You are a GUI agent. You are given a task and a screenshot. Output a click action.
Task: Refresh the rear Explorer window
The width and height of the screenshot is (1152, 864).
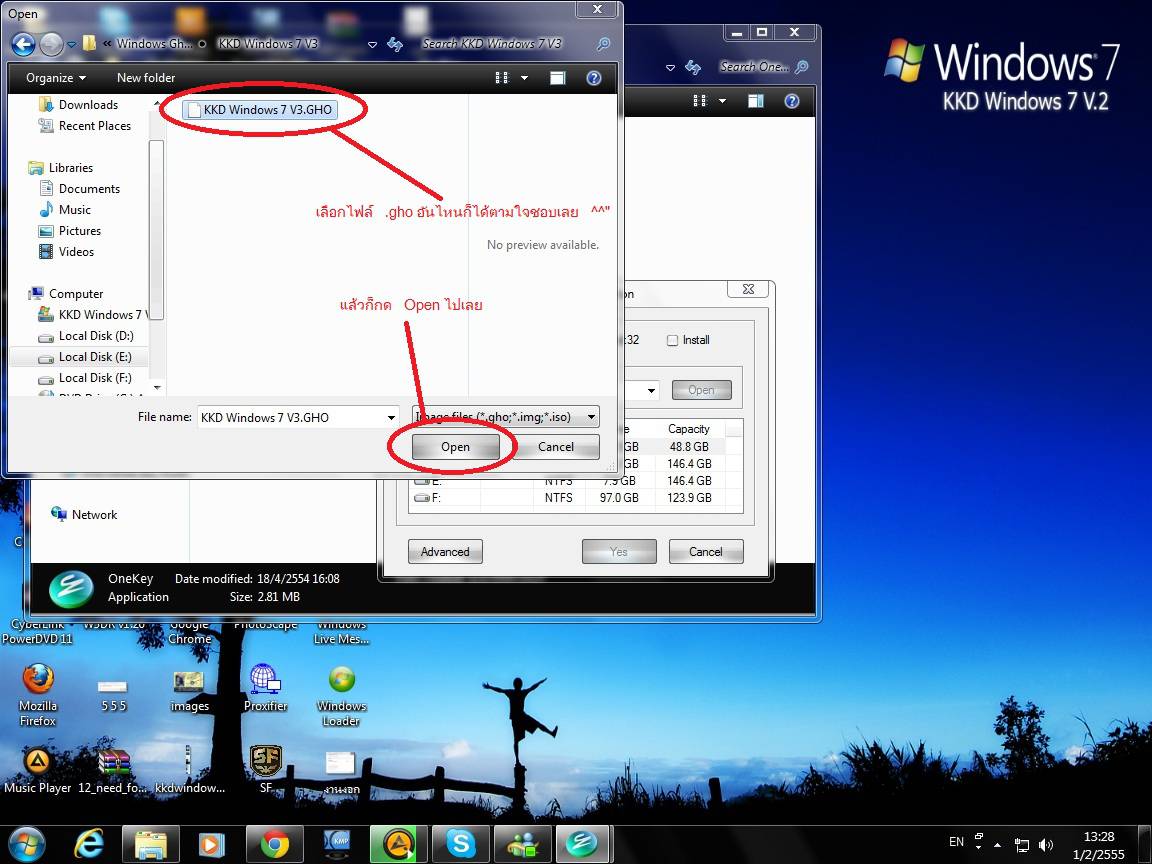(693, 68)
